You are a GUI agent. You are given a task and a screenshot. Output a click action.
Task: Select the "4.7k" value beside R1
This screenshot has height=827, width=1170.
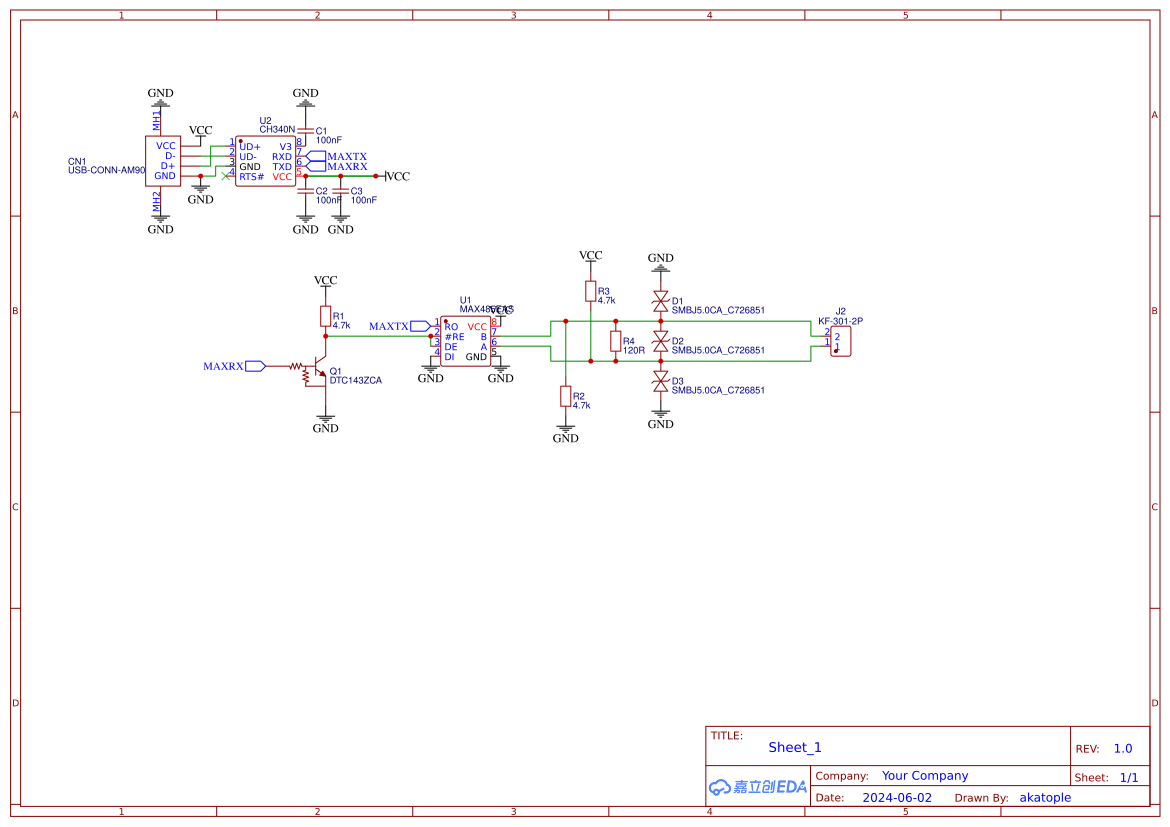click(341, 325)
